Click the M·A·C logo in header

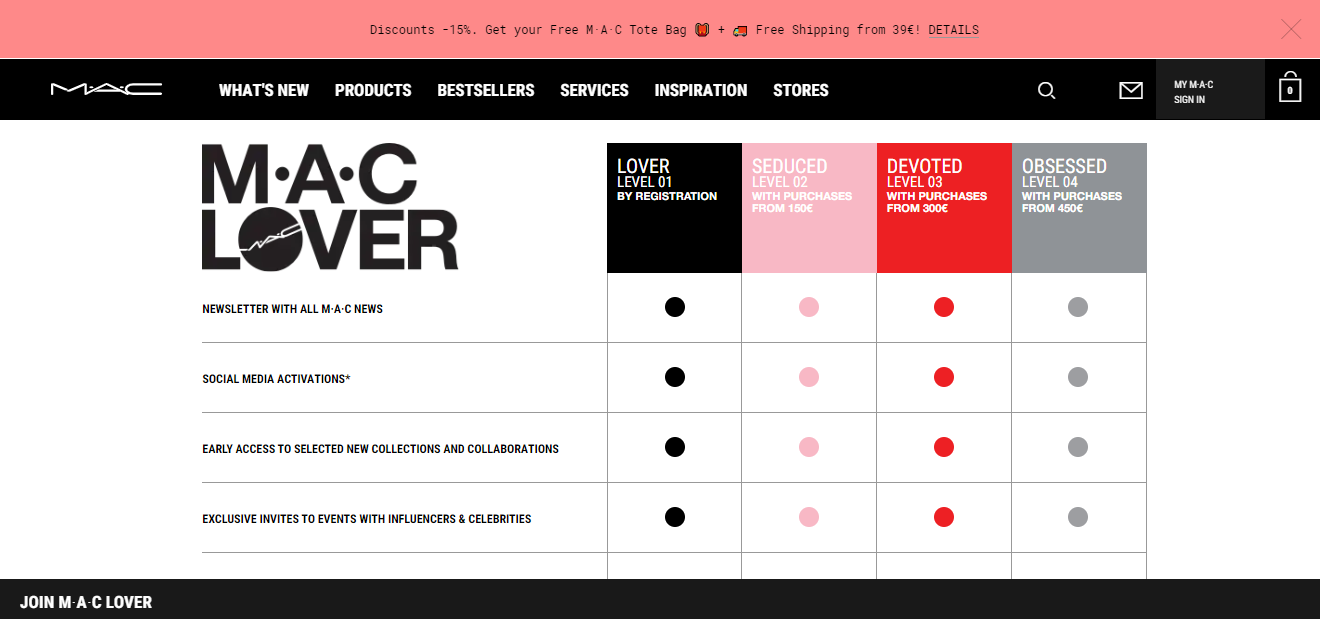(x=106, y=90)
